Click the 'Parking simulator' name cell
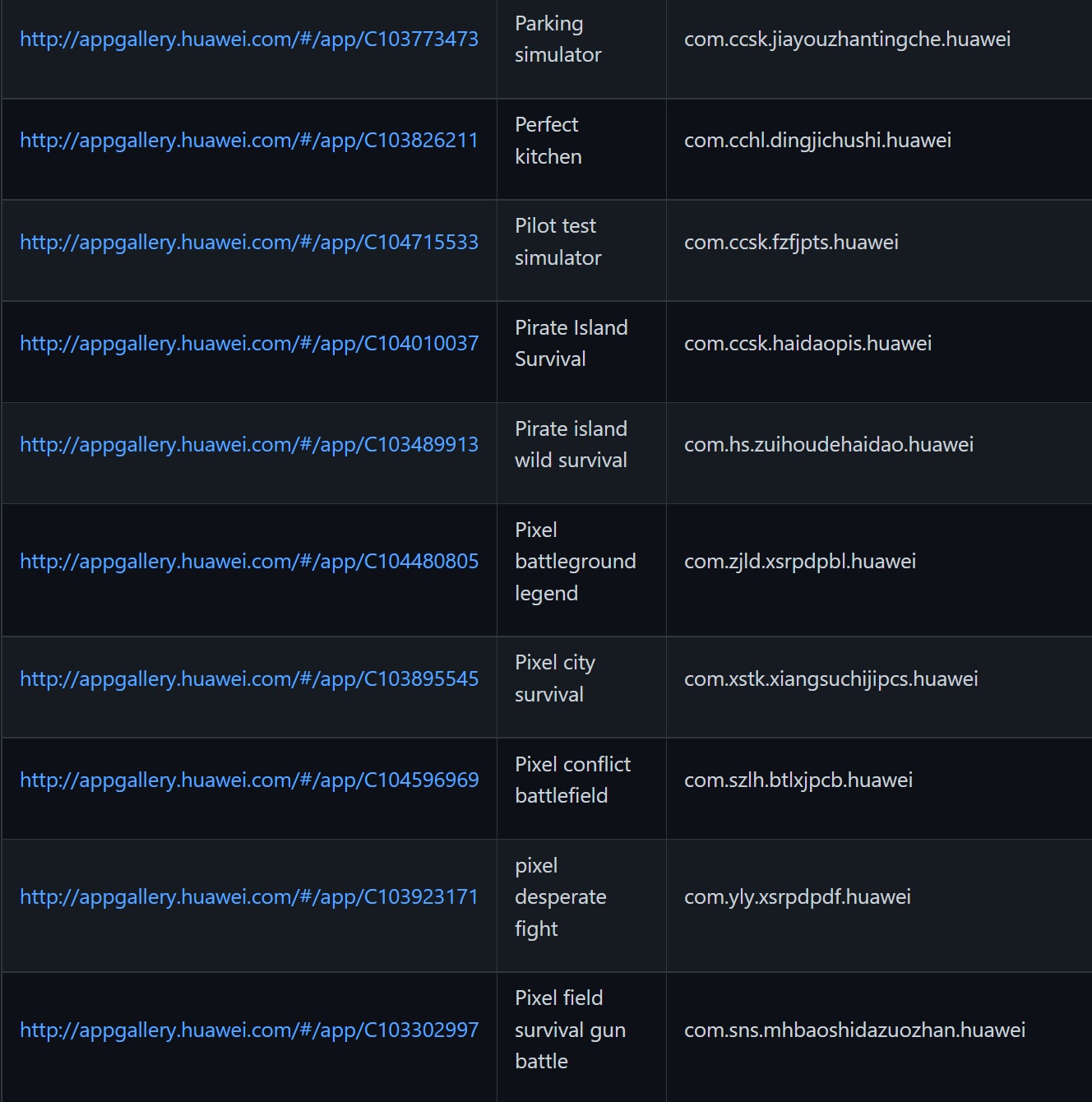 coord(558,39)
